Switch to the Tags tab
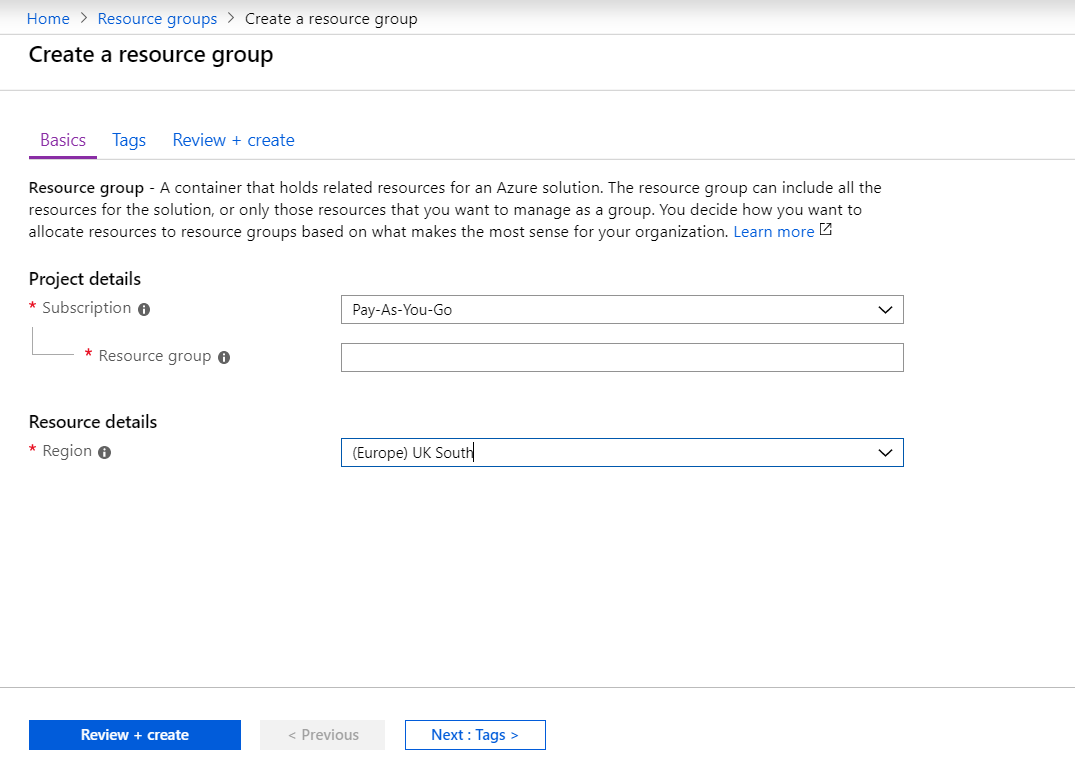Image resolution: width=1075 pixels, height=775 pixels. coord(129,140)
